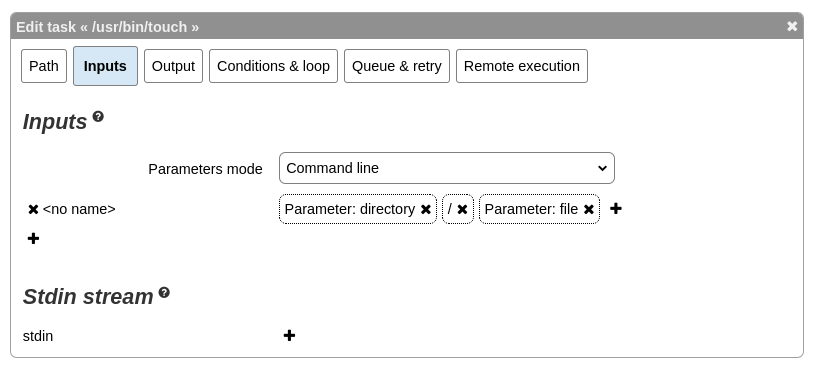Add a stdin stream value
The height and width of the screenshot is (370, 815).
coord(289,336)
